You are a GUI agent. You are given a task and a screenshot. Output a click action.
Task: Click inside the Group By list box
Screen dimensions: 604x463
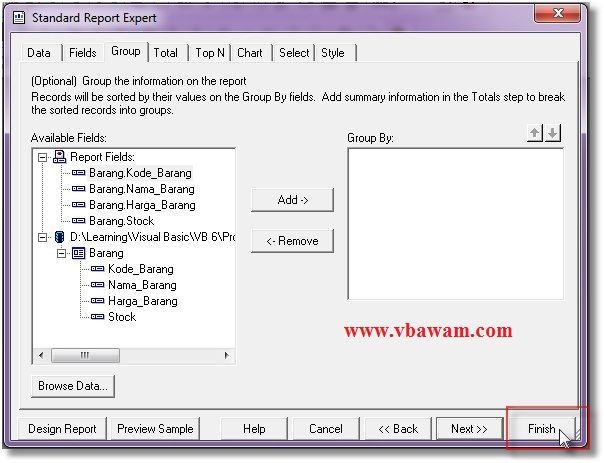[455, 224]
